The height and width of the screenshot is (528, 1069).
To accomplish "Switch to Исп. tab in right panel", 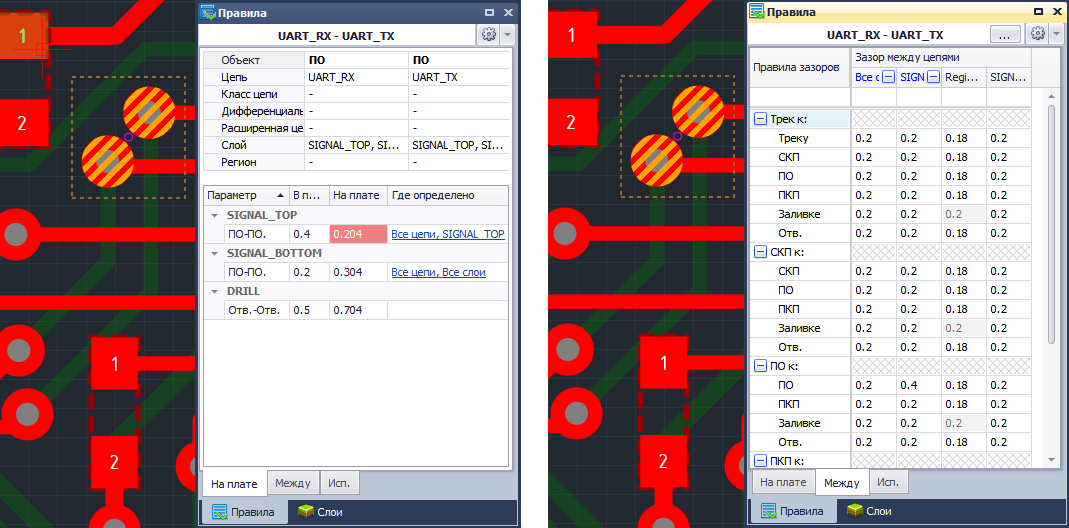I will (885, 482).
